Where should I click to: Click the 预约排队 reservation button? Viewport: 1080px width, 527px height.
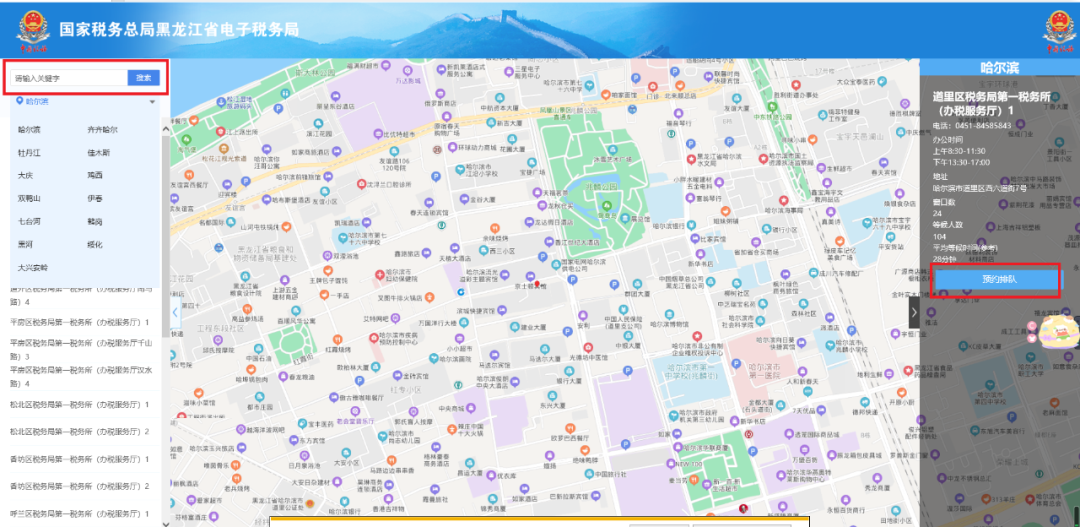coord(999,280)
